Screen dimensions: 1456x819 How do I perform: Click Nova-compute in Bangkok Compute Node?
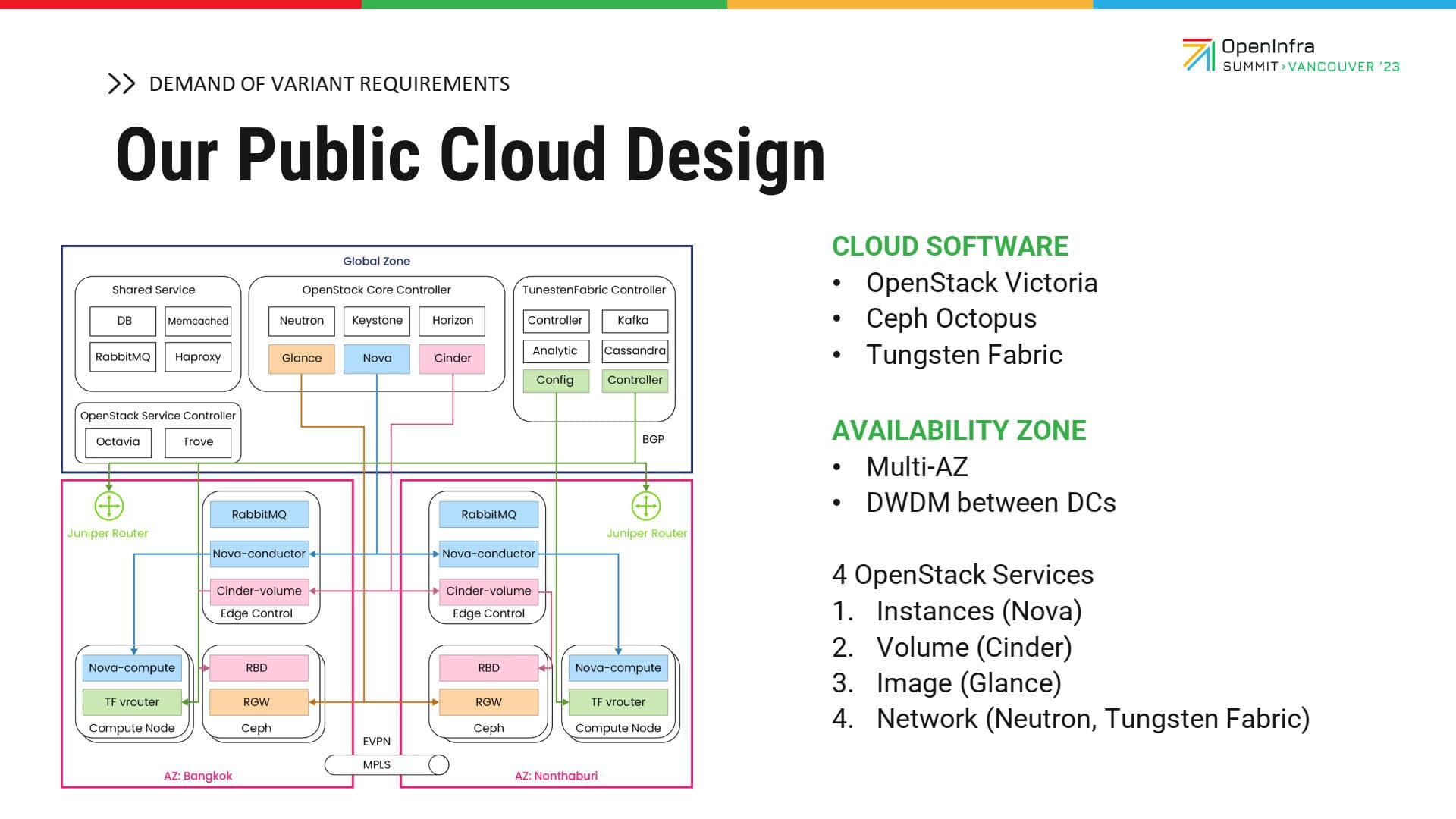[x=132, y=668]
